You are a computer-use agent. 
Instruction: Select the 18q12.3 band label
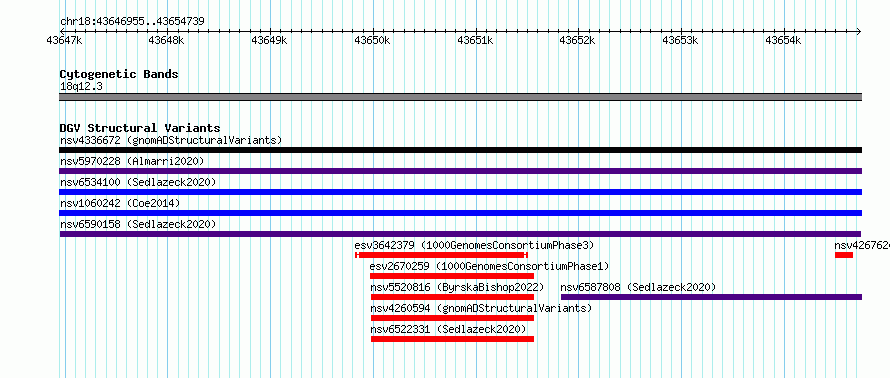pyautogui.click(x=81, y=87)
